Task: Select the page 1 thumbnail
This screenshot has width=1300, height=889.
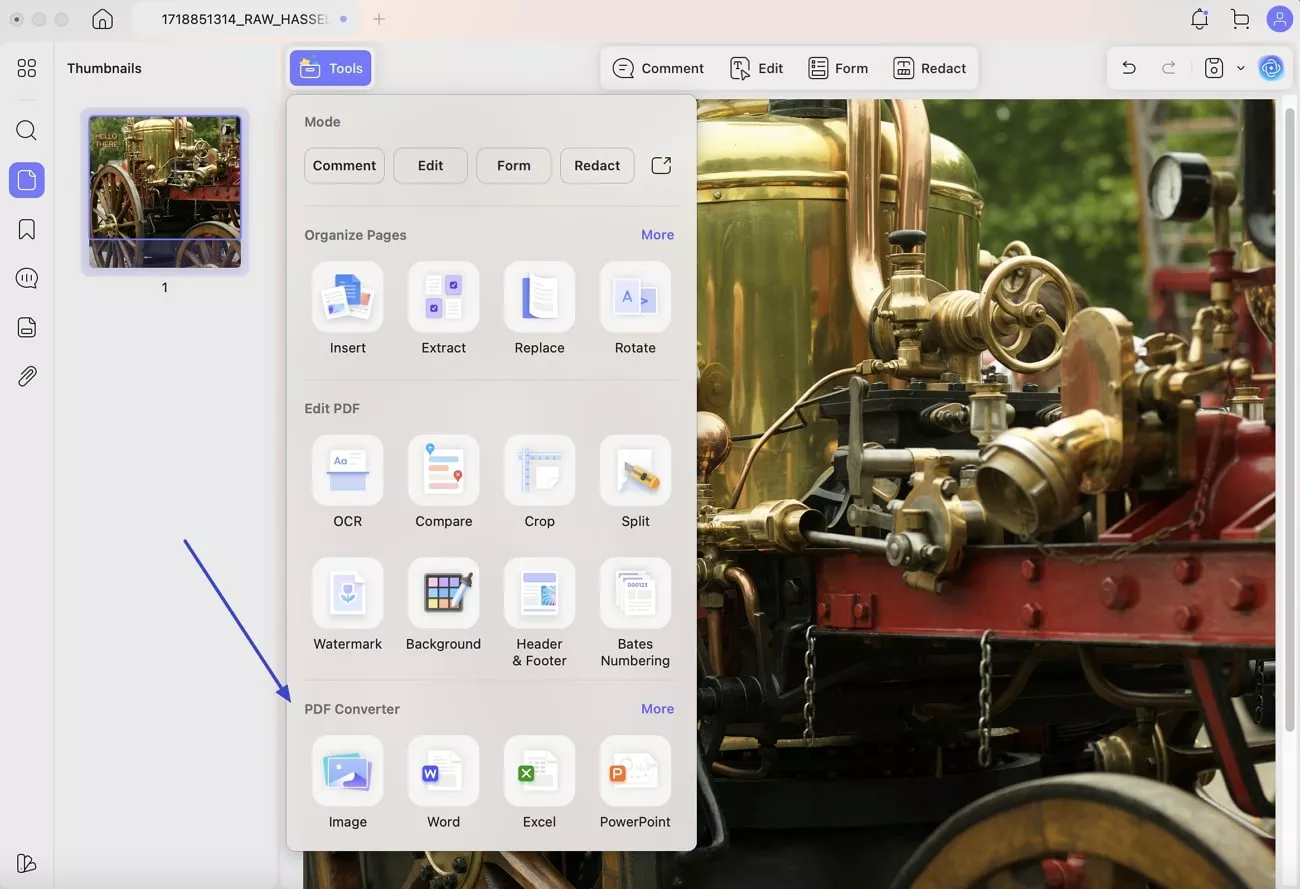Action: [x=164, y=192]
